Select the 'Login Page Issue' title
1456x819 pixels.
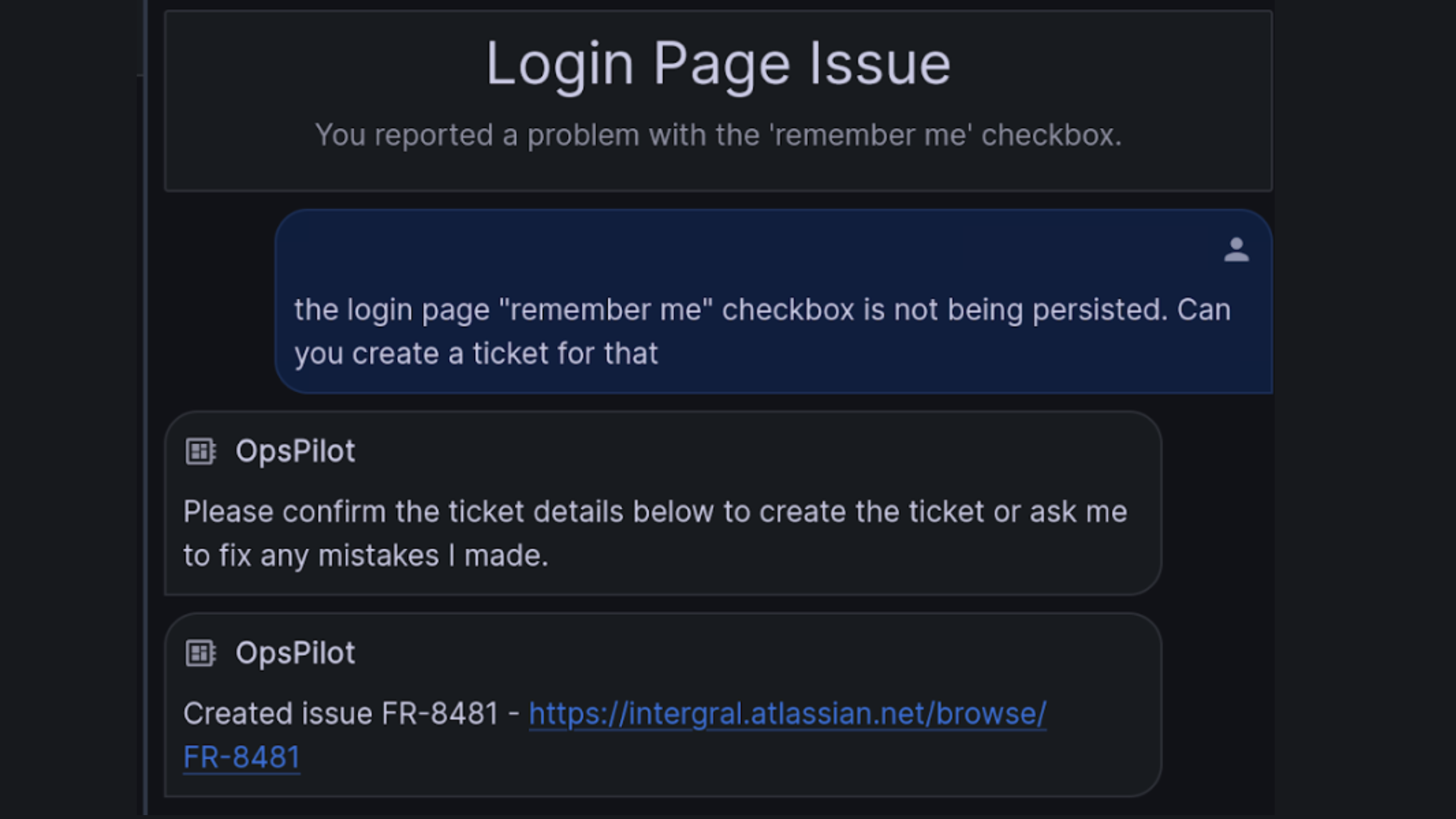718,64
